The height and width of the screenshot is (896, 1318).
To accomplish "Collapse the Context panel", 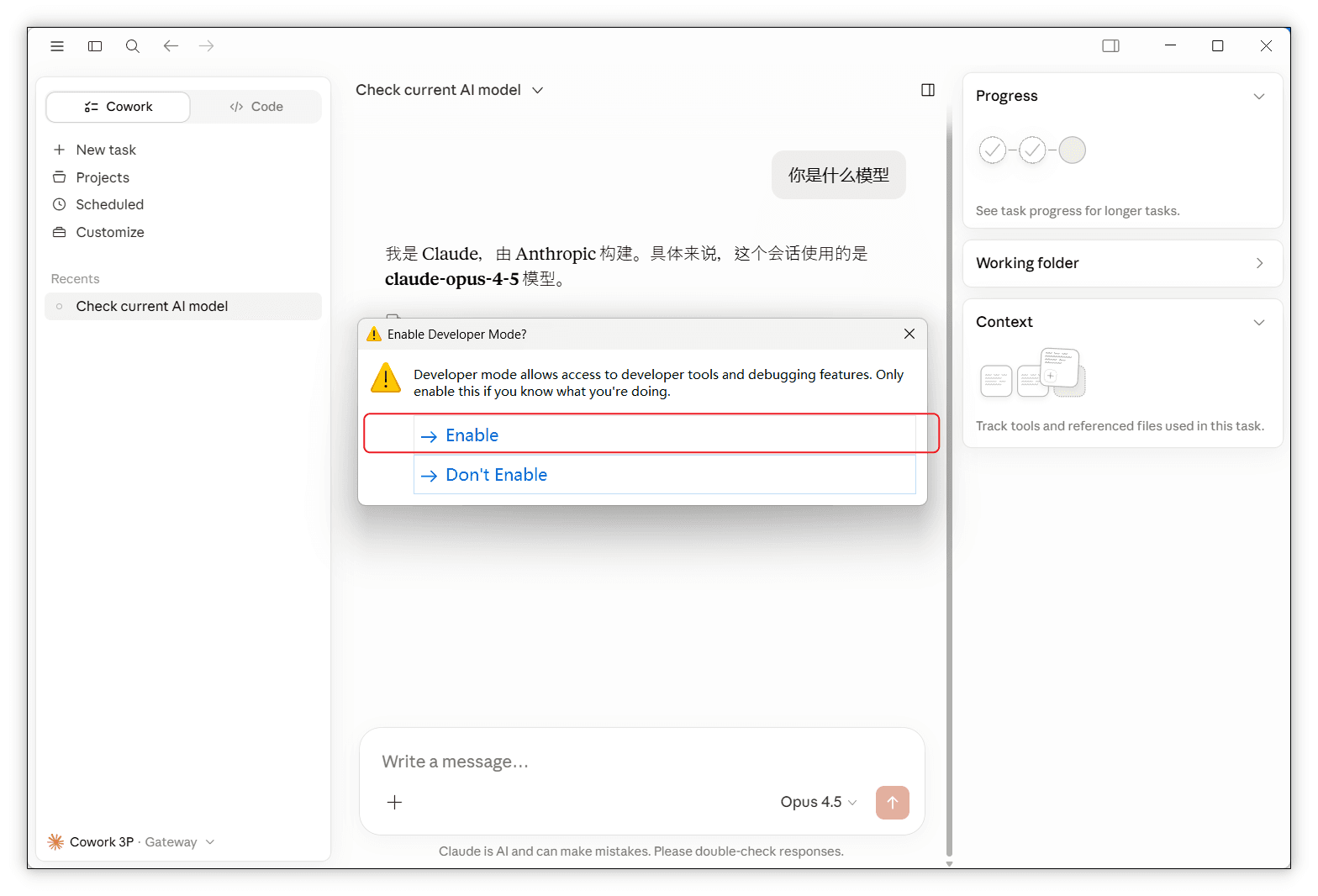I will (x=1258, y=323).
